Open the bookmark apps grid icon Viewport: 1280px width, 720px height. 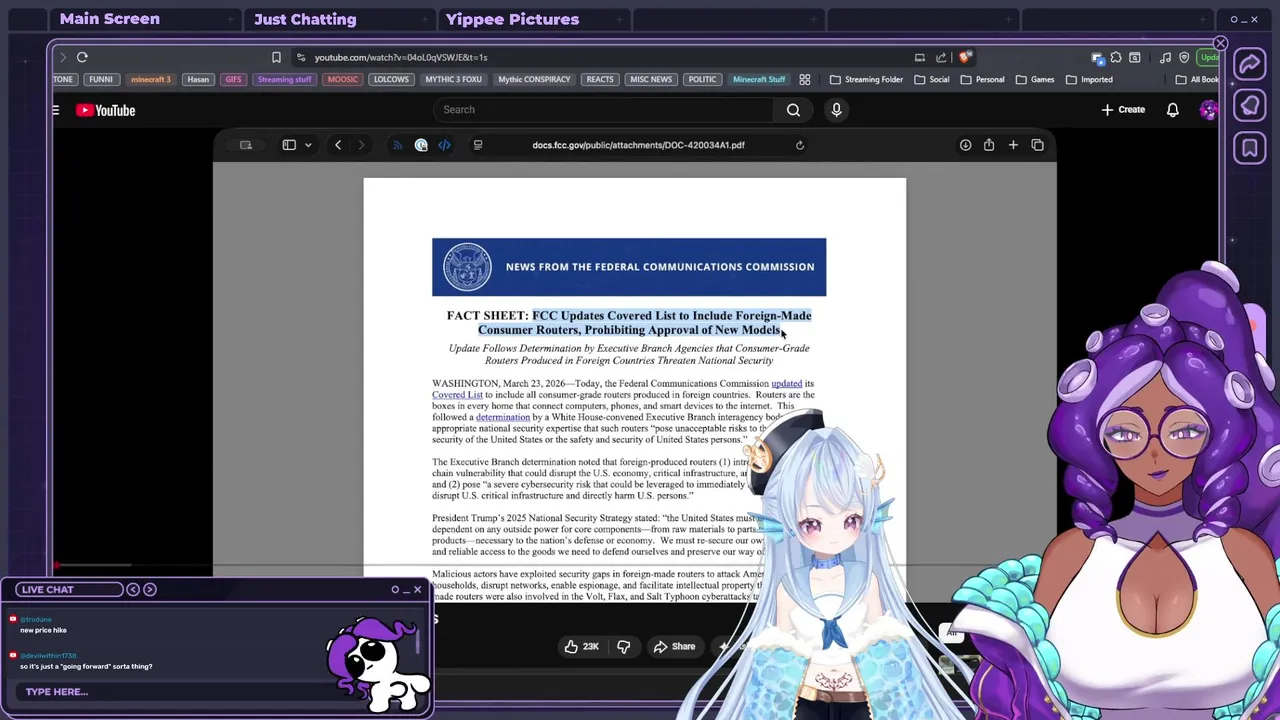805,79
